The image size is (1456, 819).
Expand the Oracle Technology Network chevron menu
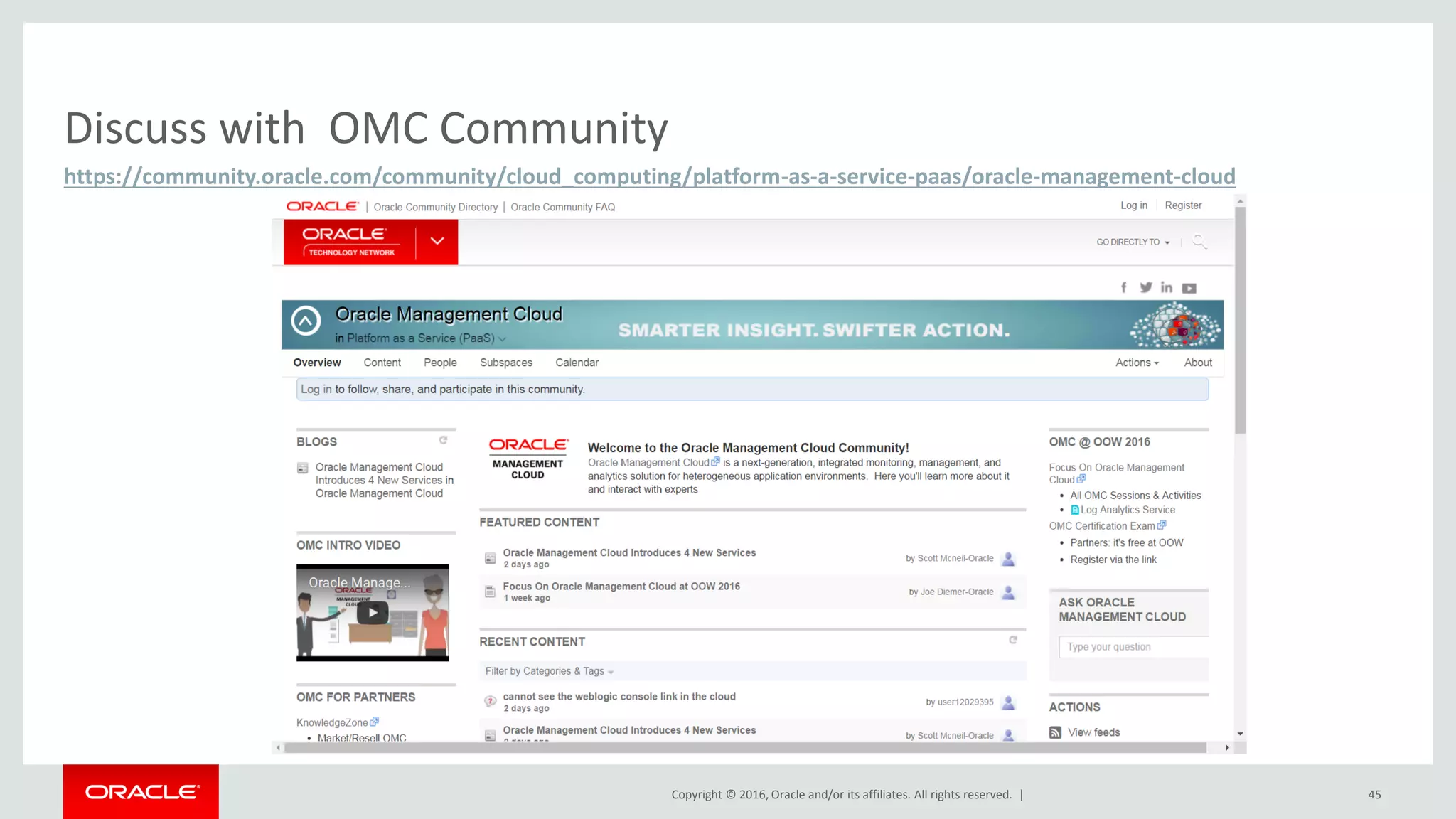(x=437, y=242)
